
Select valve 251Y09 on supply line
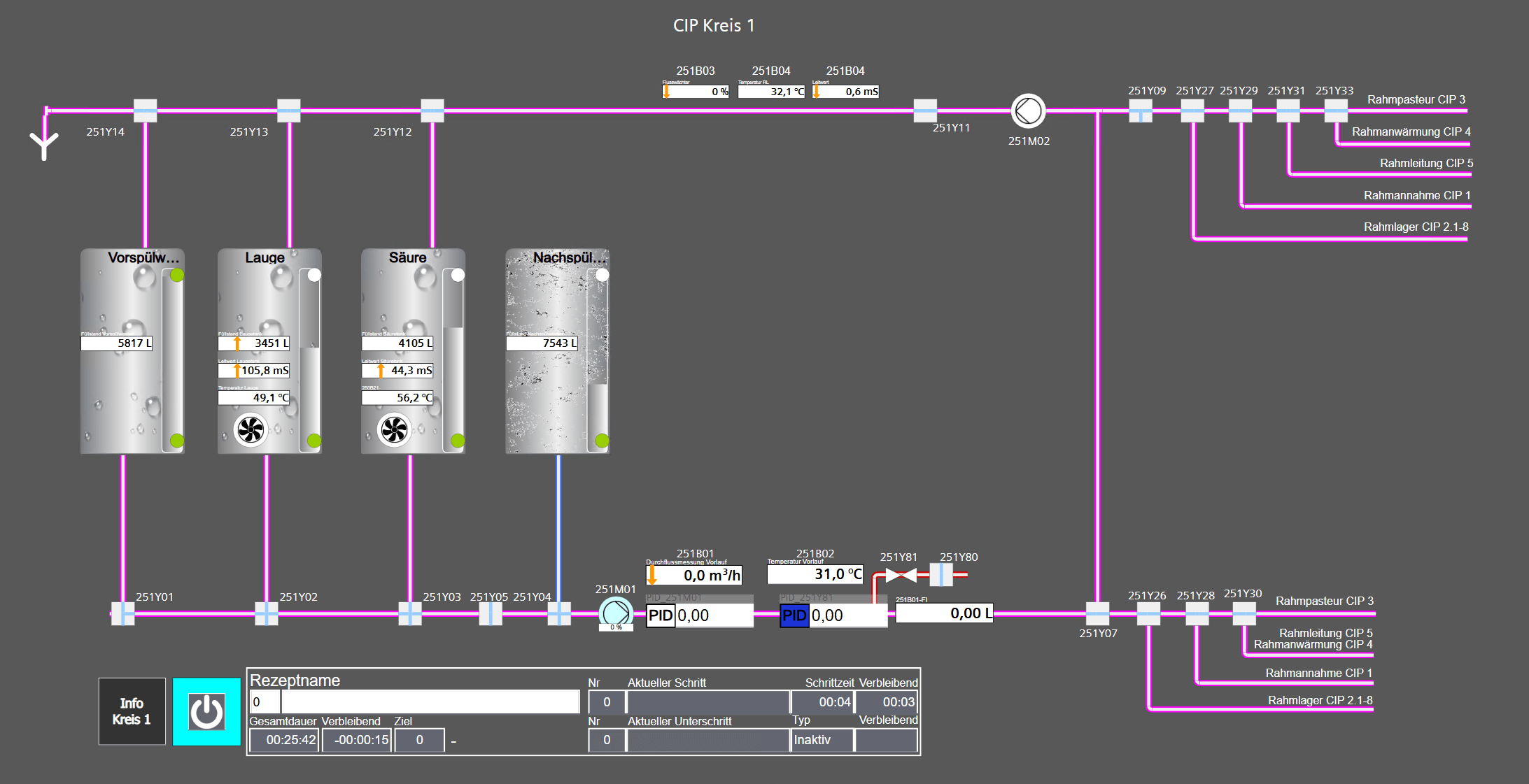1141,111
